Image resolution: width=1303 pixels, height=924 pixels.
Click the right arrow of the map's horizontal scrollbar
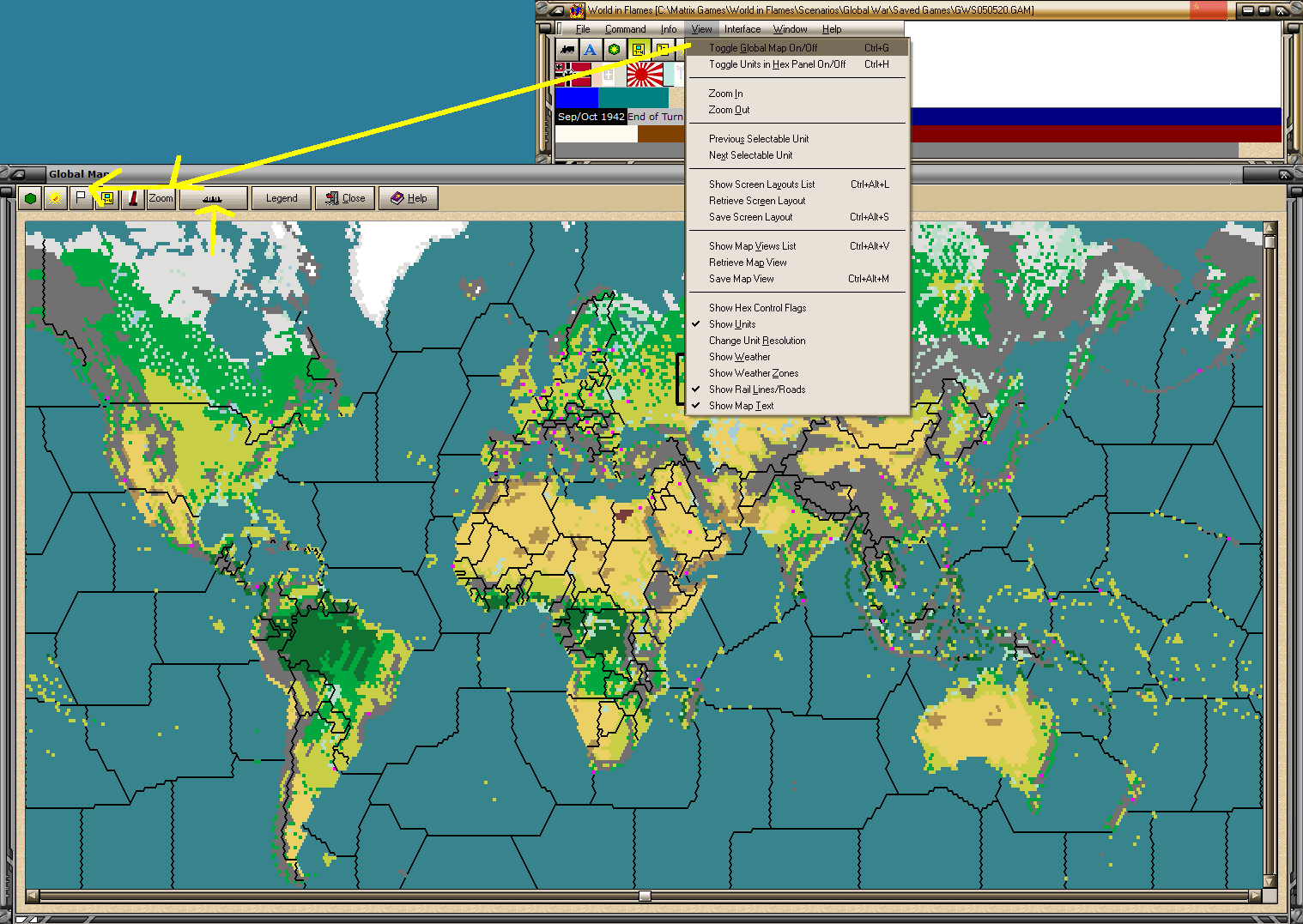tap(1255, 896)
